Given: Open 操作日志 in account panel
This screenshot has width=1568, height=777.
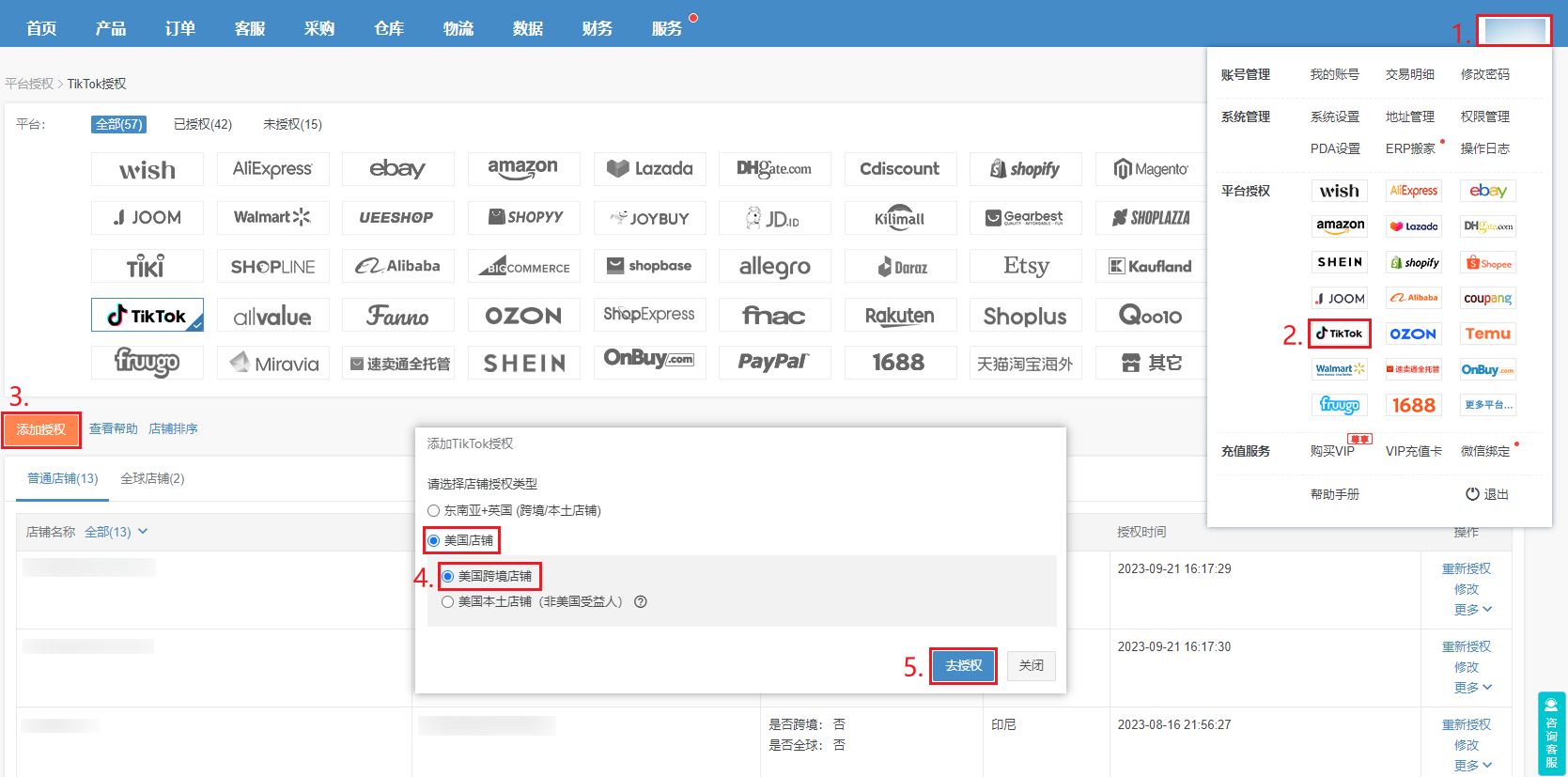Looking at the screenshot, I should pyautogui.click(x=1485, y=148).
